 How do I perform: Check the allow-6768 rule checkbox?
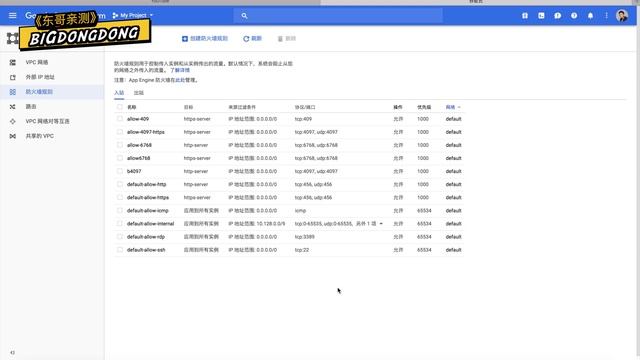point(120,145)
